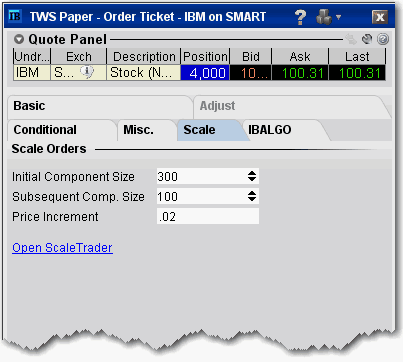Click the IB logo in title bar

(14, 16)
